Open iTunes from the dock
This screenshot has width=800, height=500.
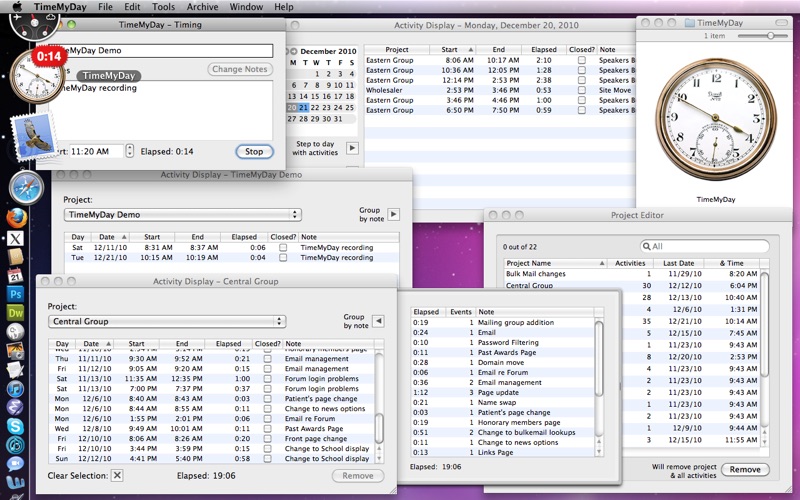tap(15, 388)
